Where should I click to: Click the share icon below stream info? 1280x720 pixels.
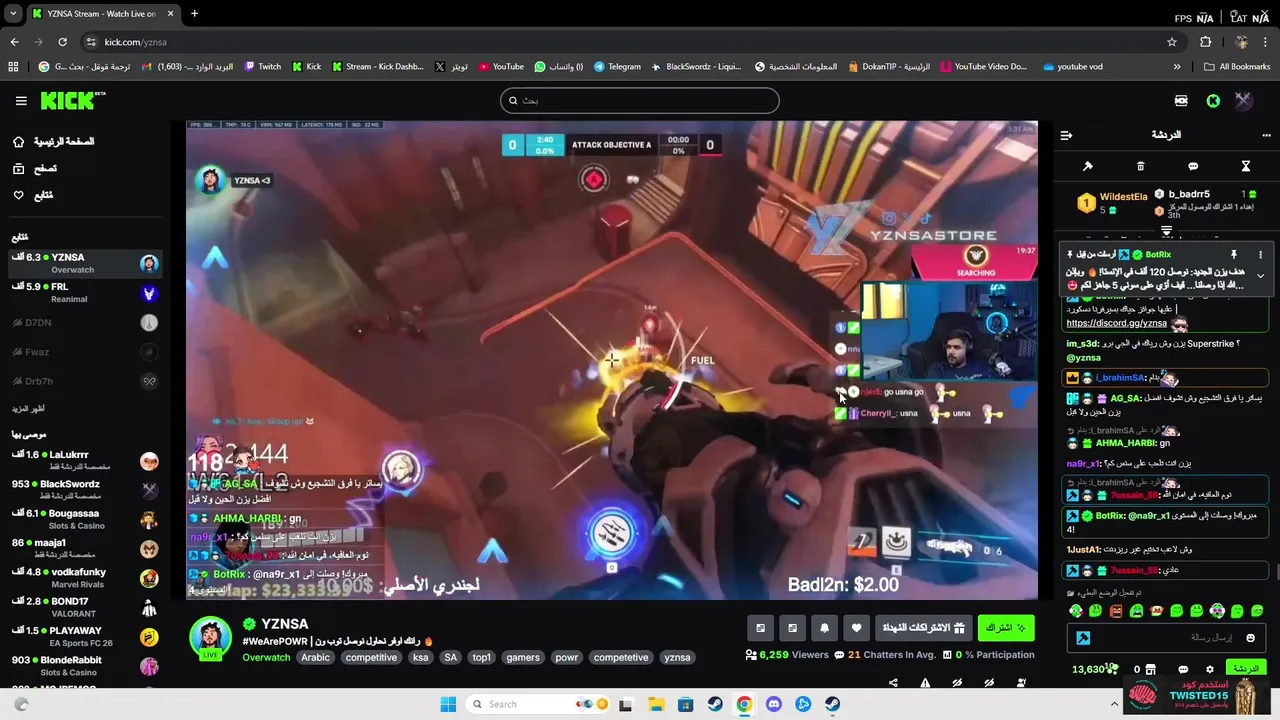pyautogui.click(x=893, y=683)
